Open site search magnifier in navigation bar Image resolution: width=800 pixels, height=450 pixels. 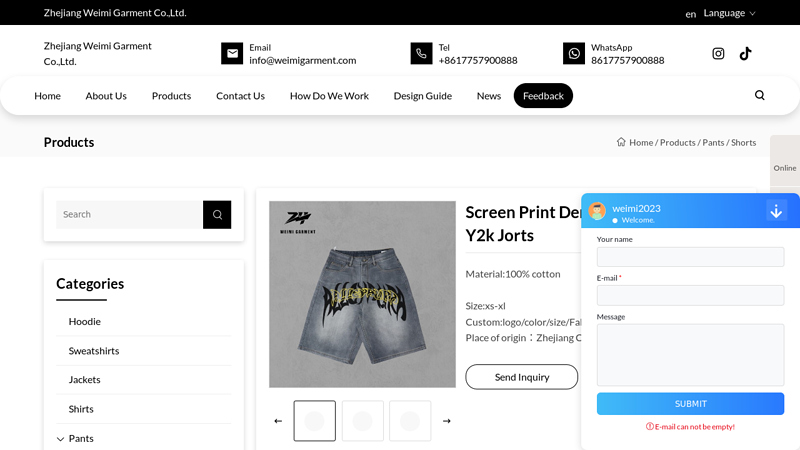pyautogui.click(x=760, y=95)
